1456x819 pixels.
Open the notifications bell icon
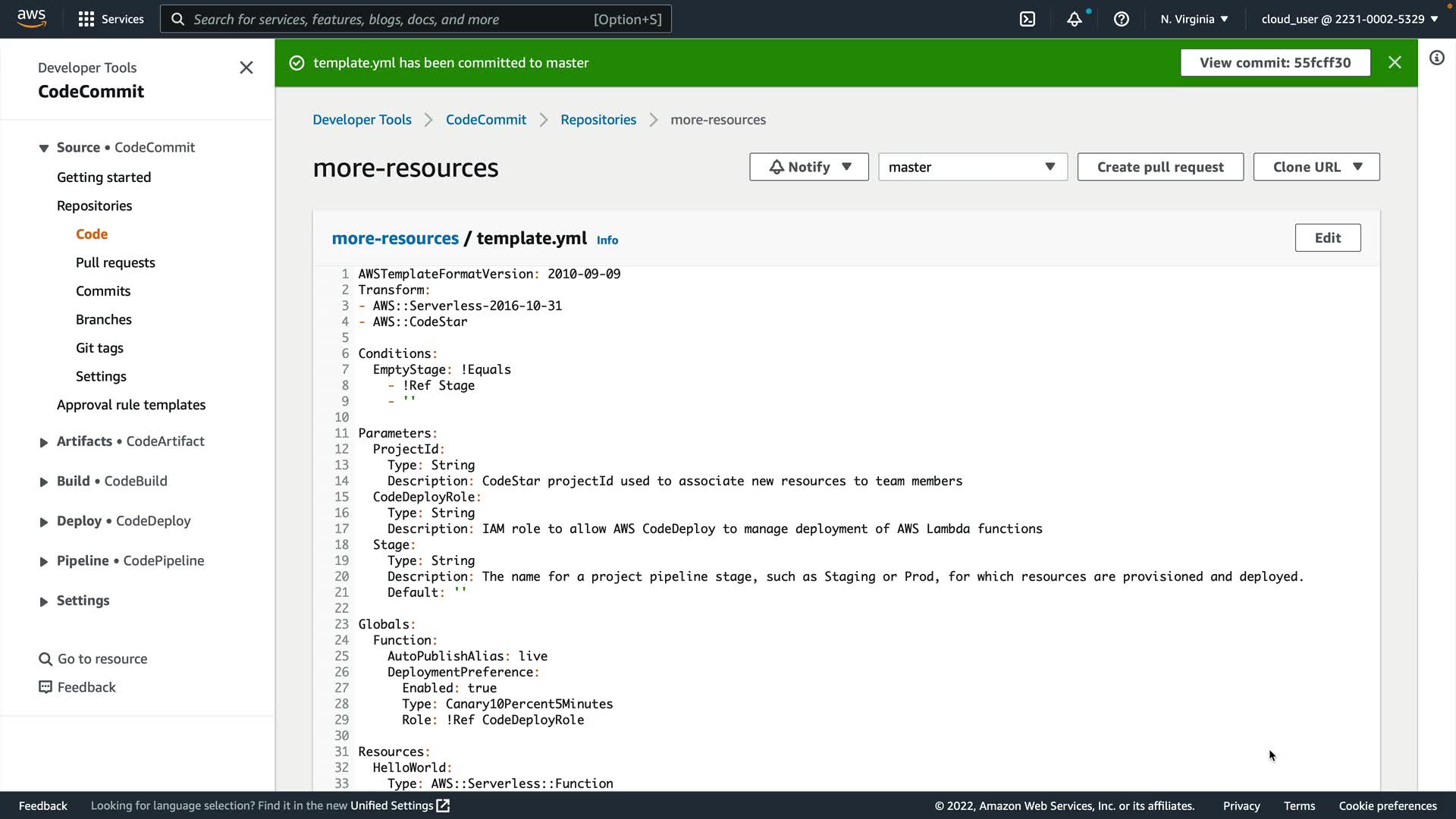1074,19
